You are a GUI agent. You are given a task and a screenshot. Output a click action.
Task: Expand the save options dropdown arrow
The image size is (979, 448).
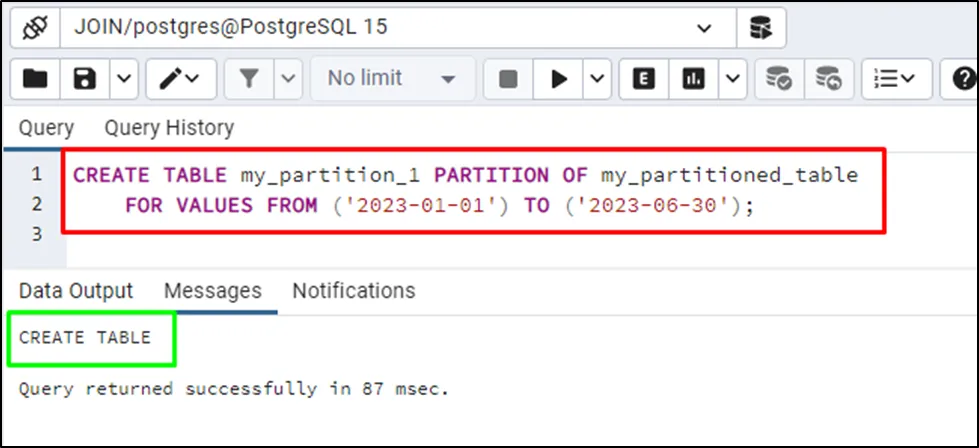point(125,79)
